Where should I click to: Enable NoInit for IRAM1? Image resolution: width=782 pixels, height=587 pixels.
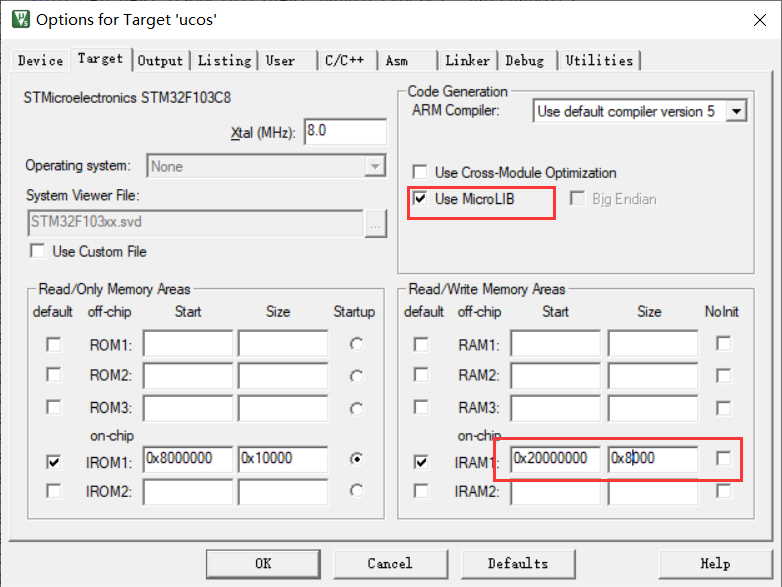(723, 458)
